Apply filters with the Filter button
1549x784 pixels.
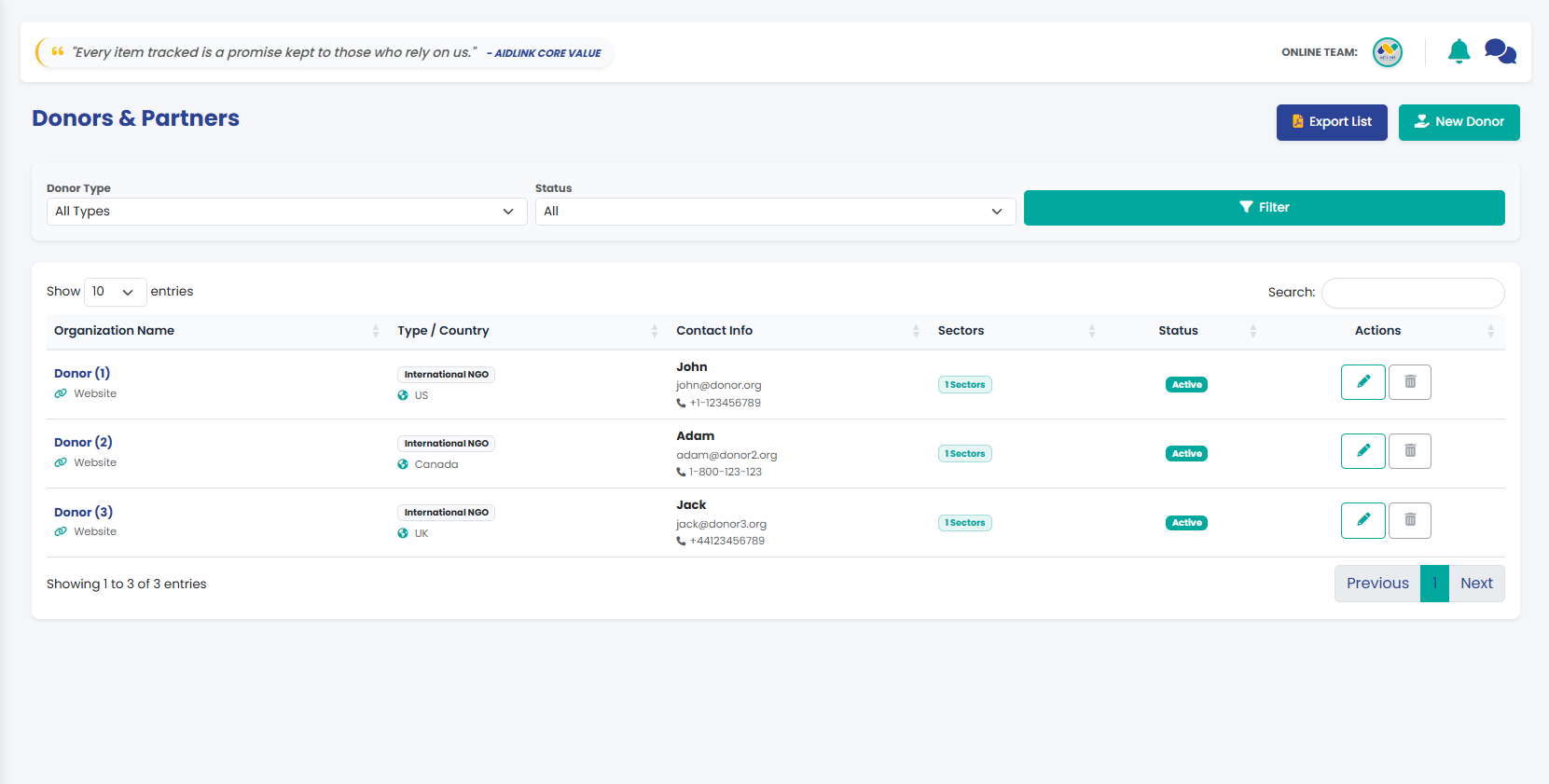click(x=1264, y=208)
